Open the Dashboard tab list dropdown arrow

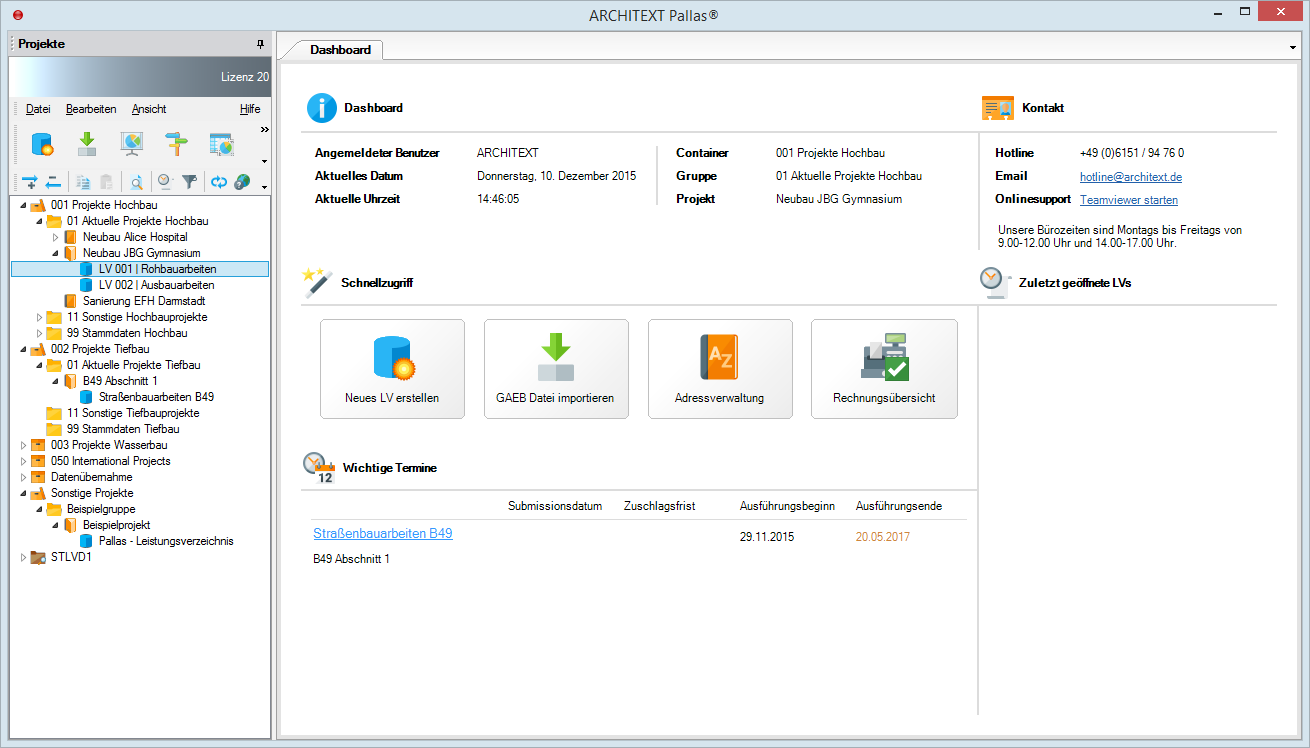pyautogui.click(x=1293, y=47)
